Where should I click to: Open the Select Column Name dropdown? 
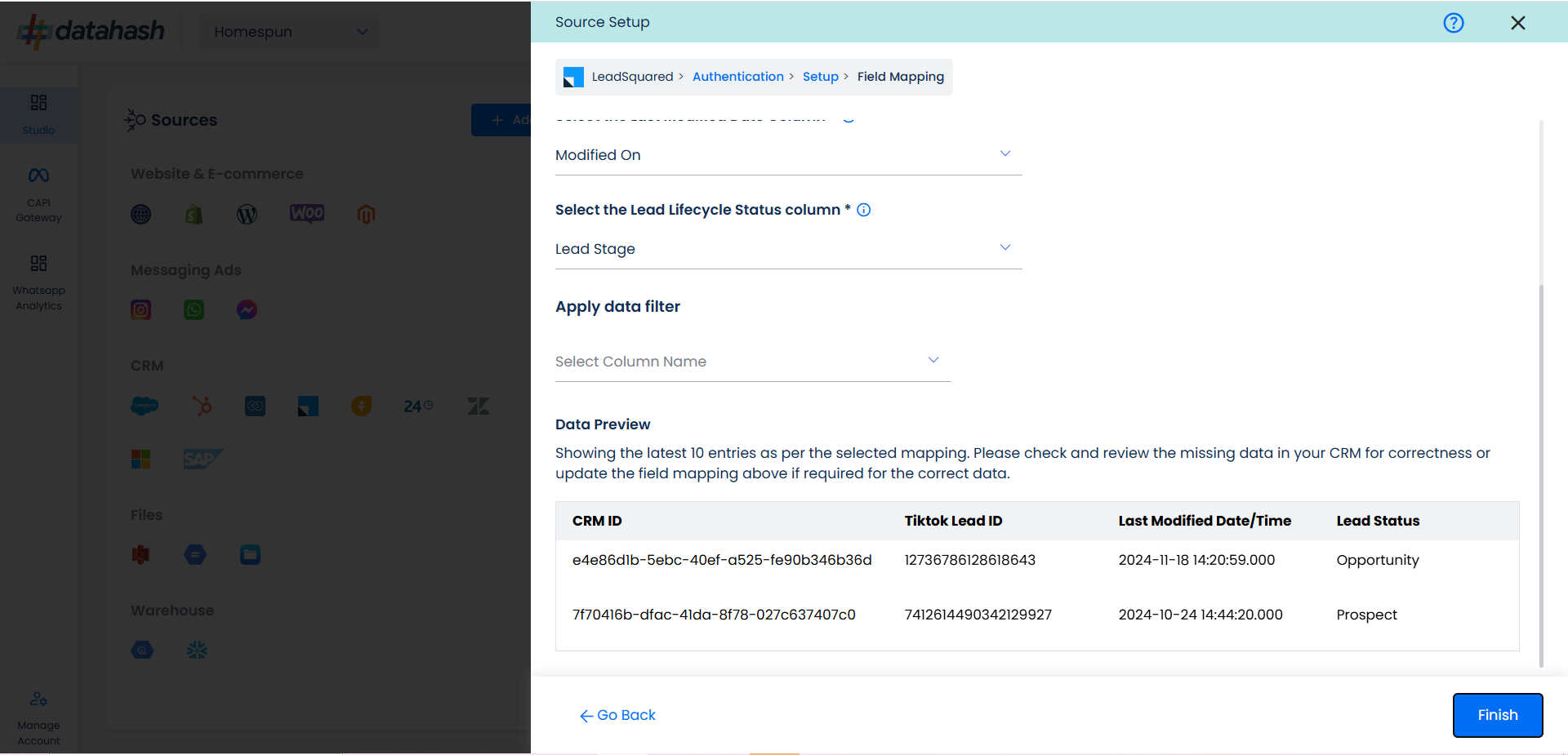(x=753, y=362)
